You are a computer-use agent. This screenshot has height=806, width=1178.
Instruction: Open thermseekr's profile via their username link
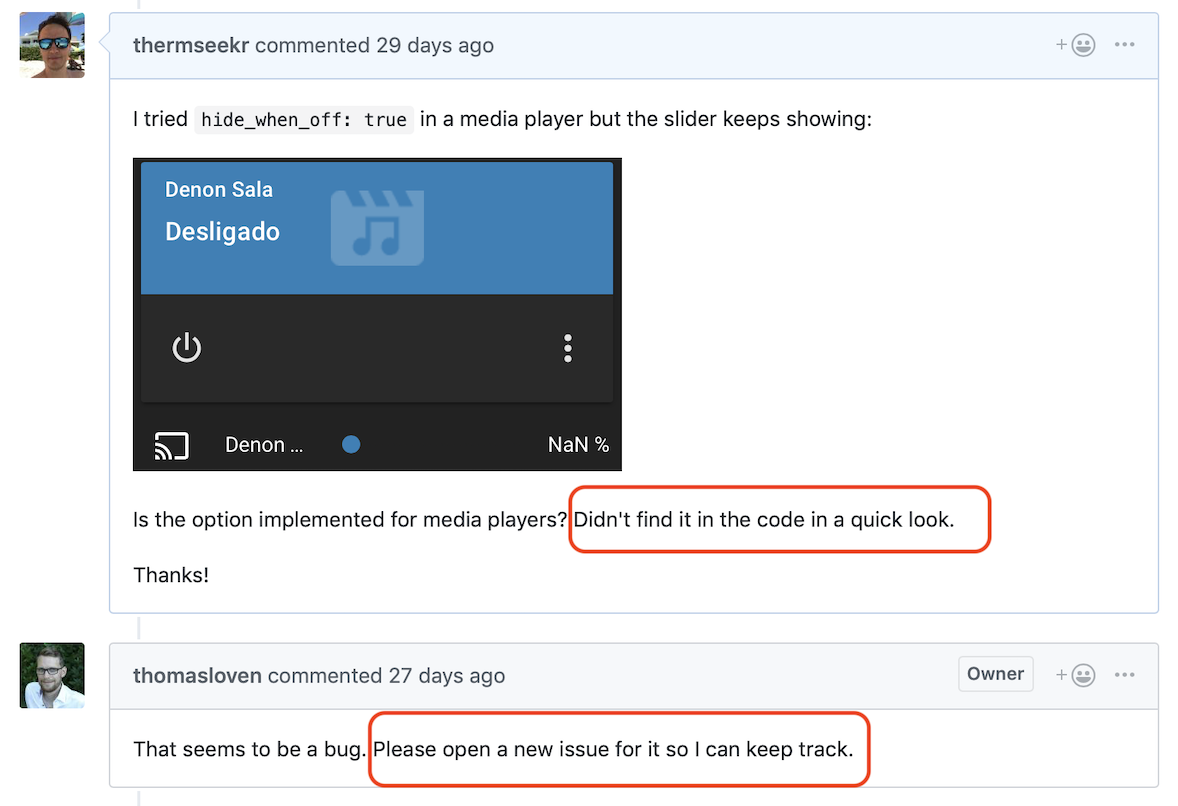click(190, 45)
